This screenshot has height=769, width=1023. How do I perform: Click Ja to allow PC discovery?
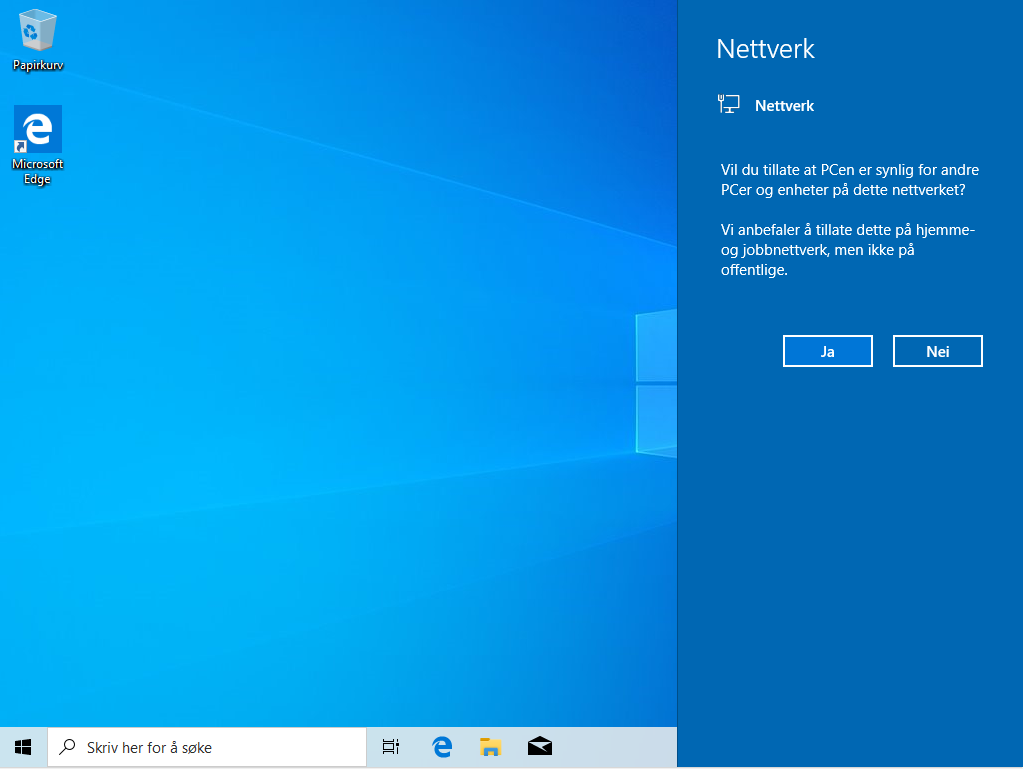tap(827, 352)
